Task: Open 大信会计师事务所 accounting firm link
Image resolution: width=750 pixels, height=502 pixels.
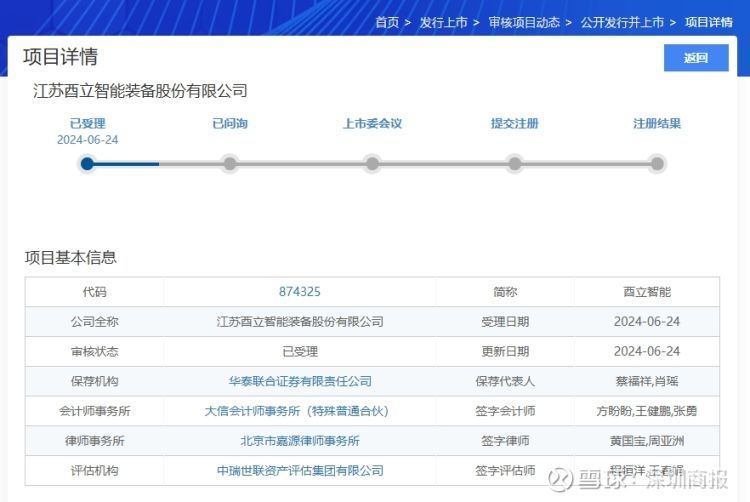Action: pos(297,411)
